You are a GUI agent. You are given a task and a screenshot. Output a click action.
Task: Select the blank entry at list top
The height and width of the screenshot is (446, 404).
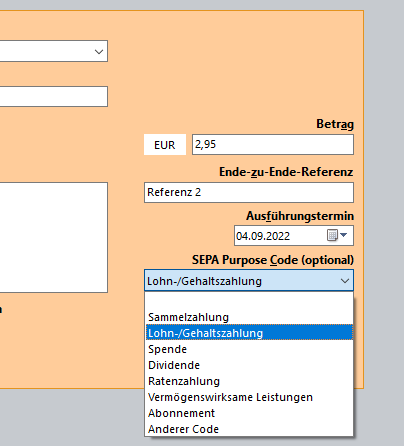coord(249,301)
